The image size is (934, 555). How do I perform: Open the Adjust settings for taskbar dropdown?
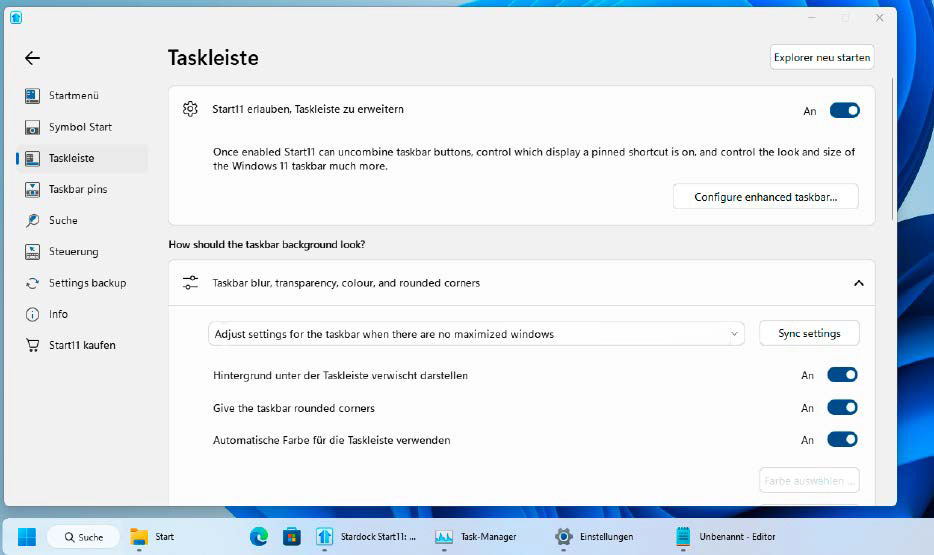[x=476, y=334]
